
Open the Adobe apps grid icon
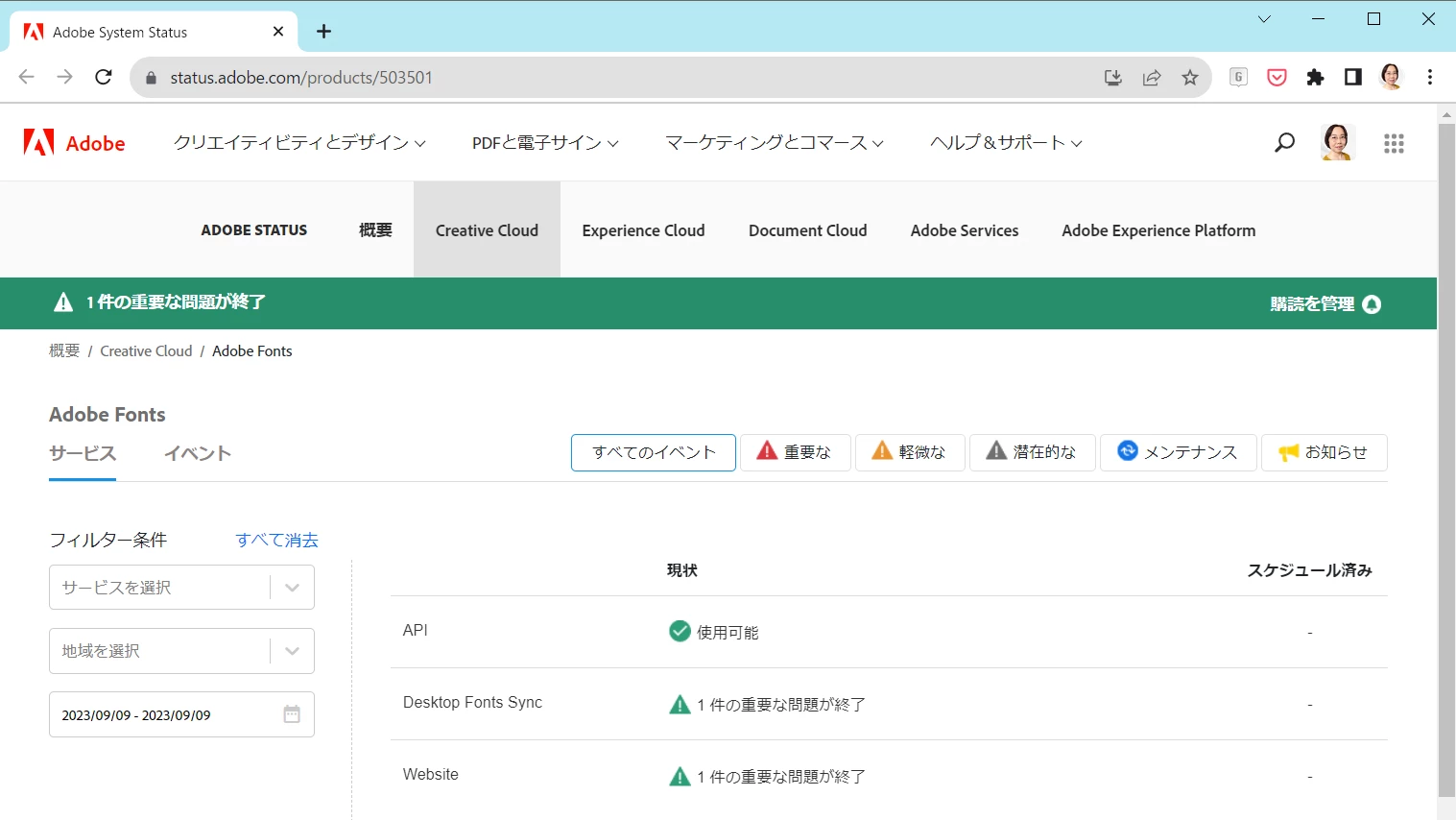(x=1394, y=143)
